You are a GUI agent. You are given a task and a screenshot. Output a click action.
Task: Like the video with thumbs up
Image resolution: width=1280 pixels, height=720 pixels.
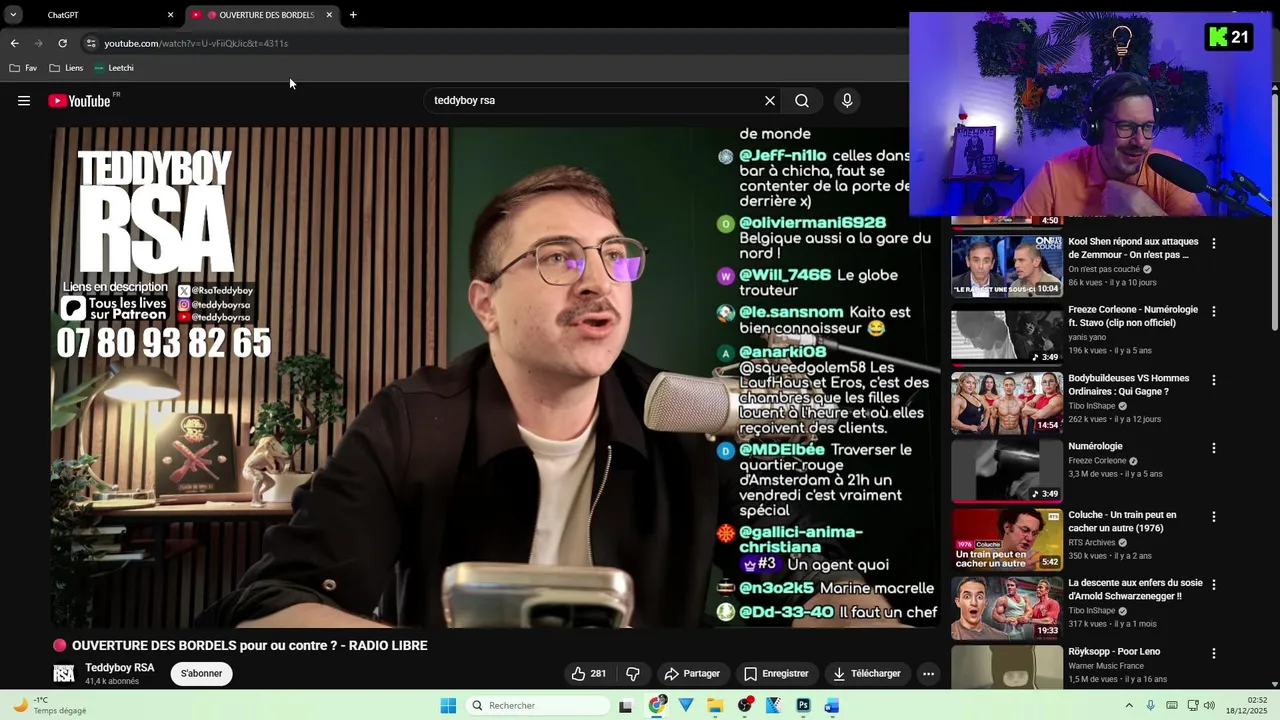tap(589, 674)
